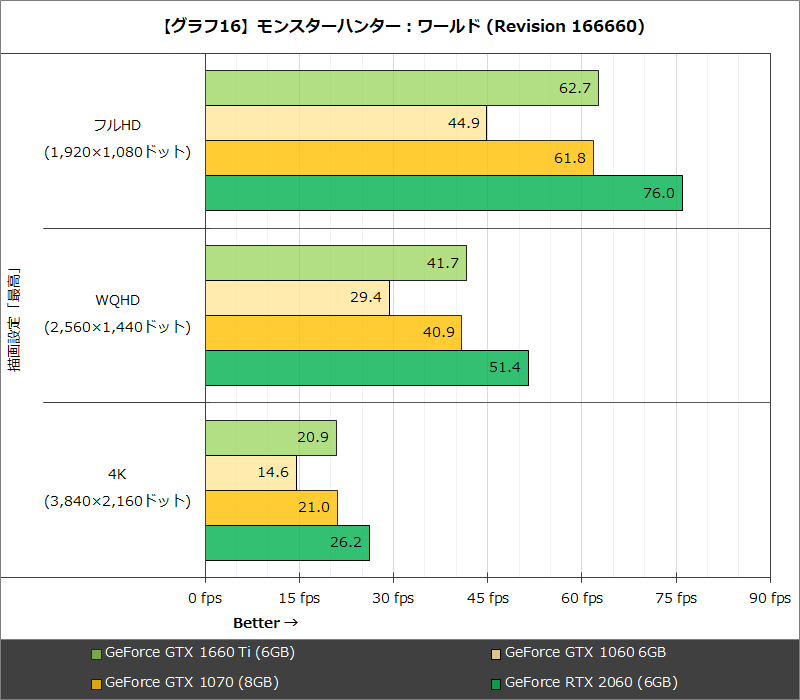800x700 pixels.
Task: Click the Full HD bar showing 76.0
Action: pyautogui.click(x=444, y=193)
